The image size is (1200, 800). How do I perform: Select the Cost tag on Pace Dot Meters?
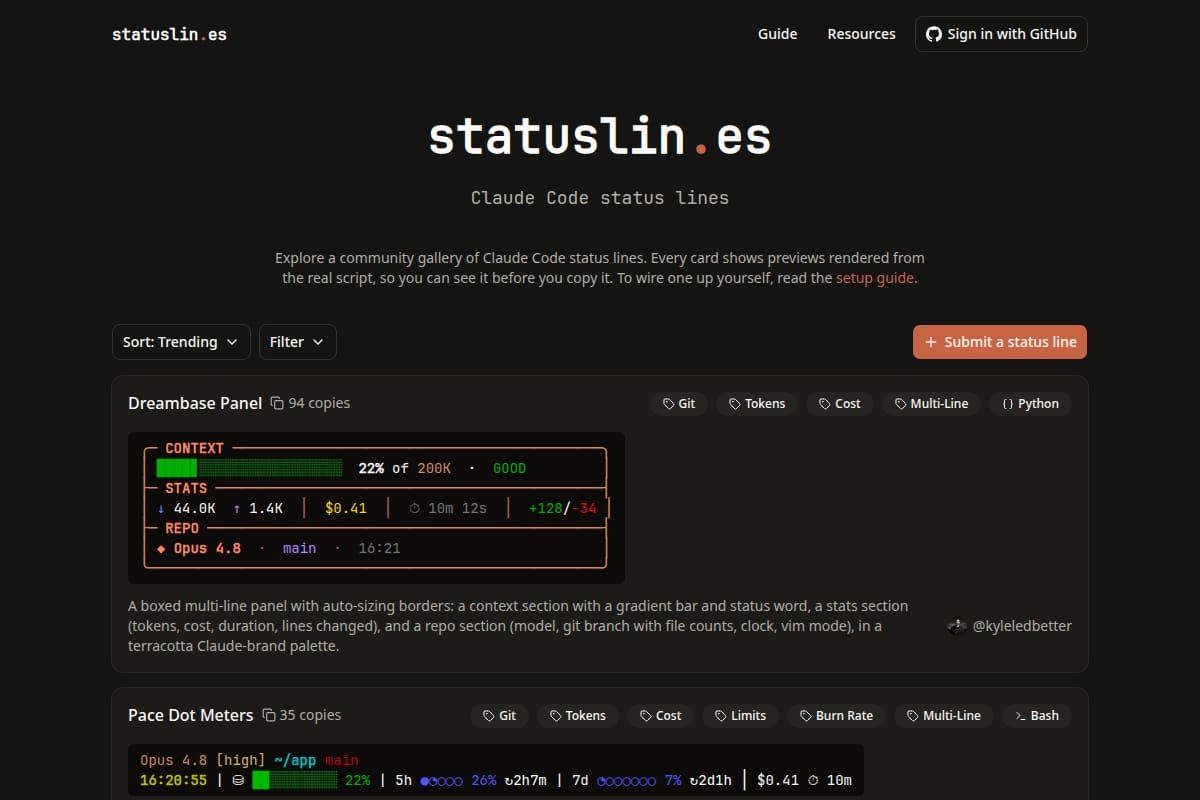pyautogui.click(x=661, y=716)
